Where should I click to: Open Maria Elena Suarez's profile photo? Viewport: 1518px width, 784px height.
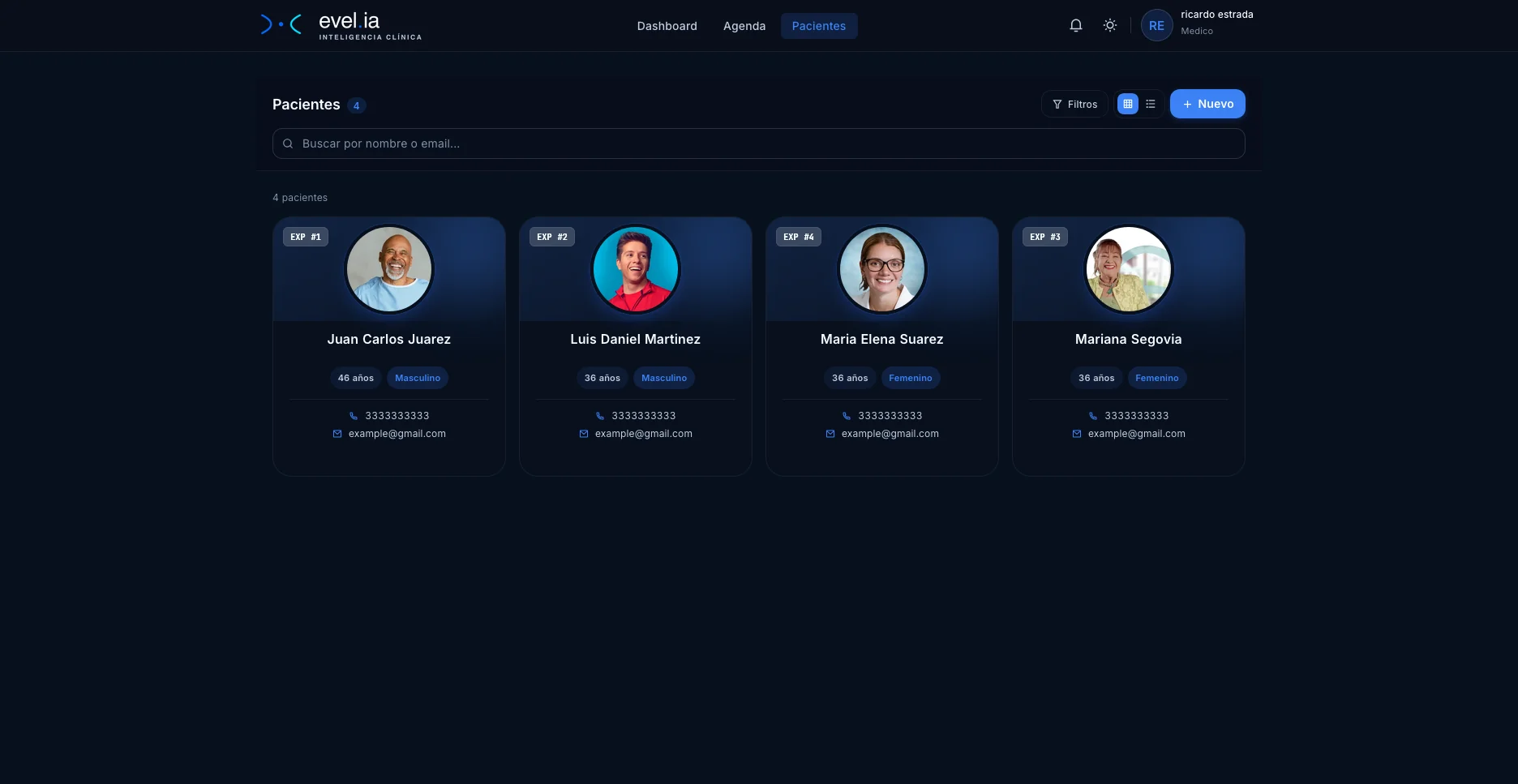pos(882,269)
